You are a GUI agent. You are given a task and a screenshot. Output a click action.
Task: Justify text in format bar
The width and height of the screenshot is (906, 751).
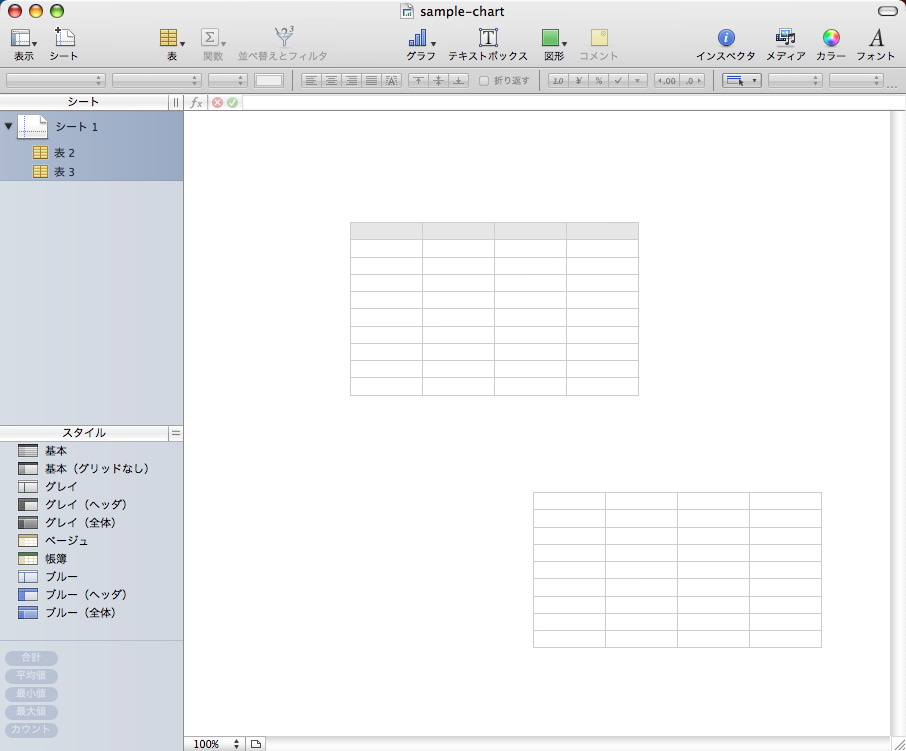[x=372, y=81]
